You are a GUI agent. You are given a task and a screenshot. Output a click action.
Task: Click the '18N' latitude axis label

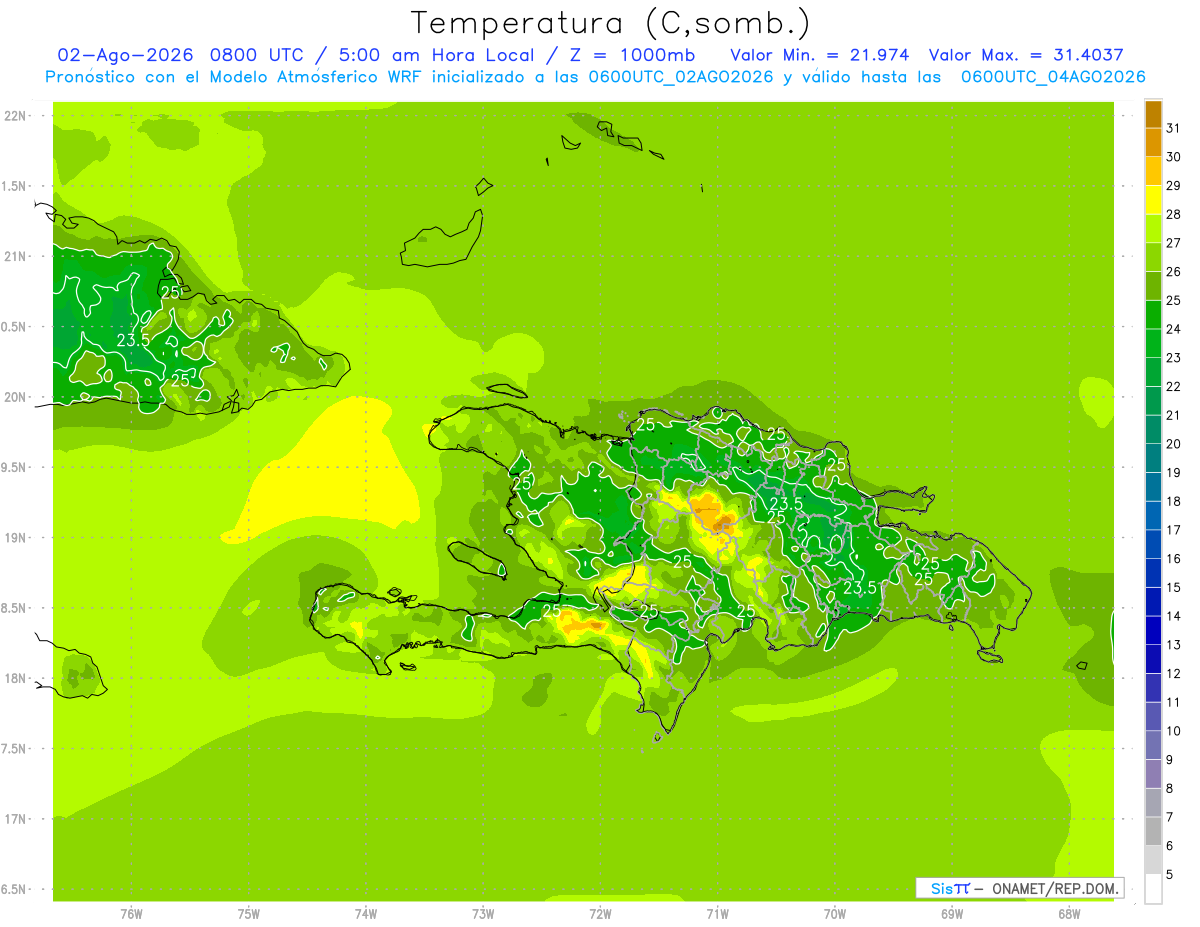(x=15, y=678)
